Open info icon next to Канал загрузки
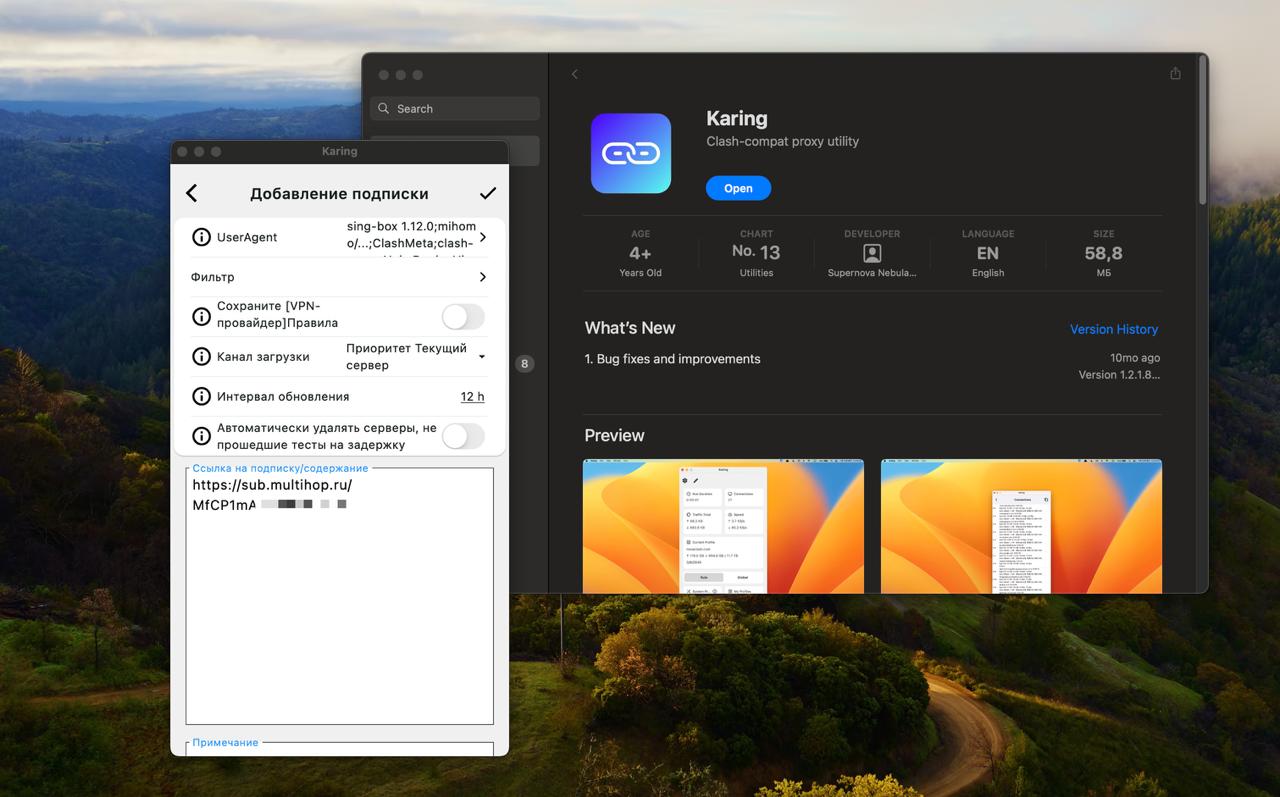Viewport: 1280px width, 797px height. pyautogui.click(x=201, y=357)
